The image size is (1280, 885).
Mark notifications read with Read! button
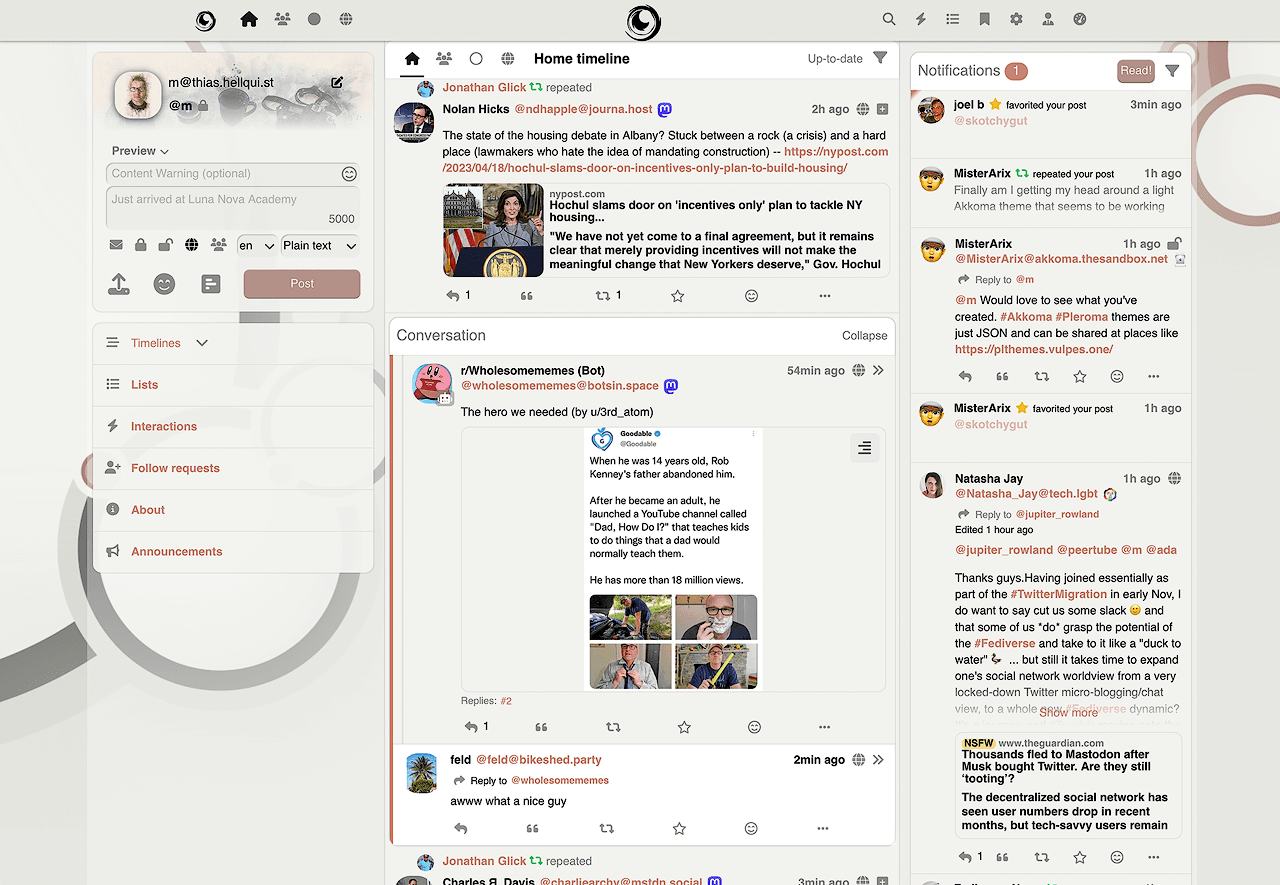pyautogui.click(x=1136, y=71)
